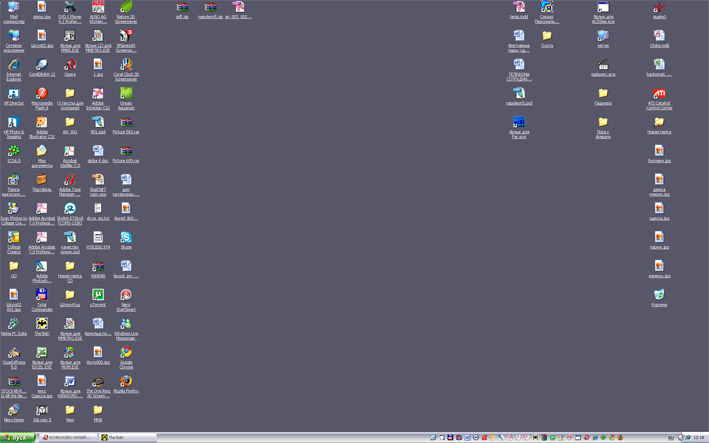The image size is (709, 443).
Task: Open the Nero Home shortcut
Action: click(x=14, y=410)
